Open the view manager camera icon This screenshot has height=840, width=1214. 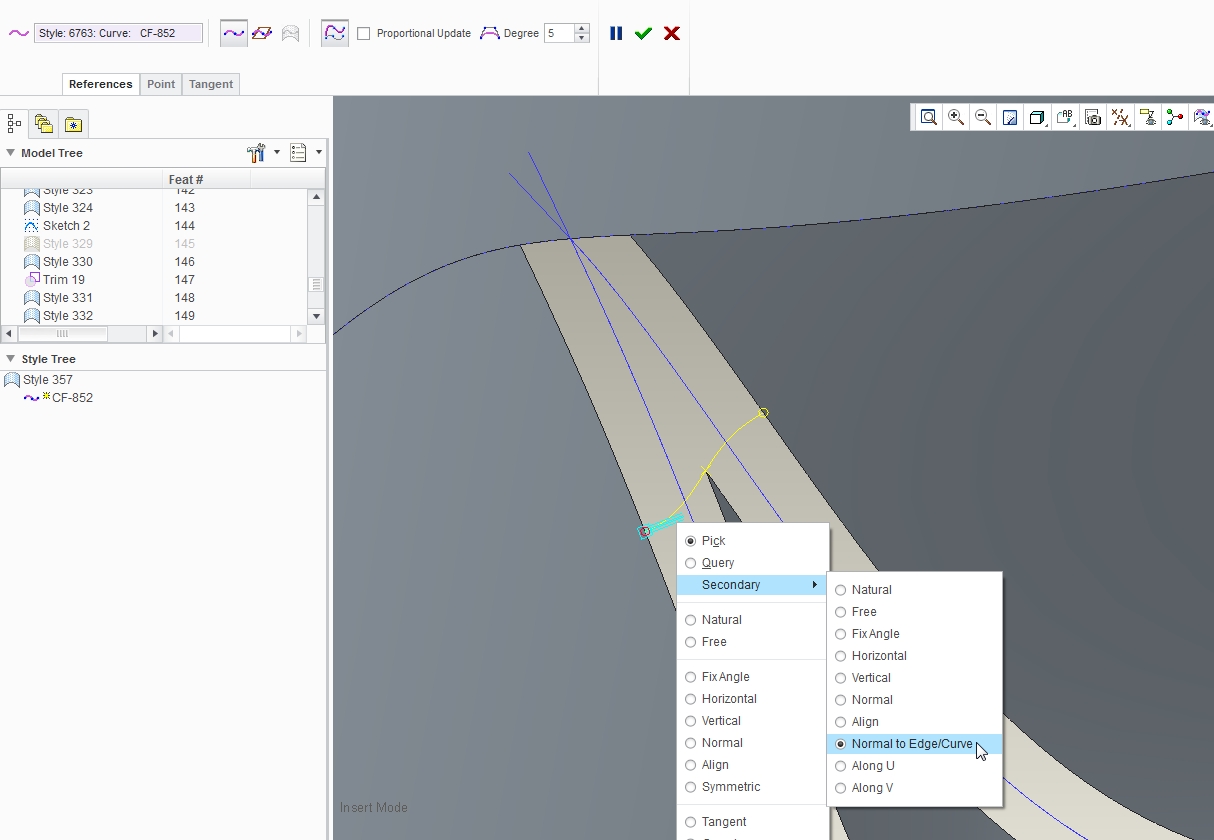point(1093,117)
